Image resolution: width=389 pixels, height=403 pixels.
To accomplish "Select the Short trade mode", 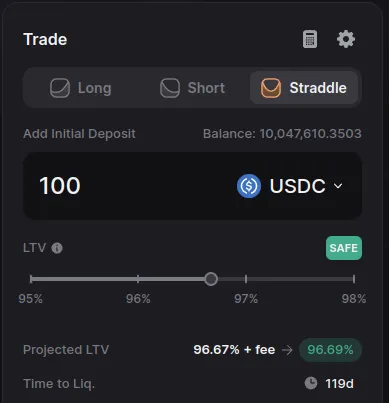I will (x=193, y=88).
